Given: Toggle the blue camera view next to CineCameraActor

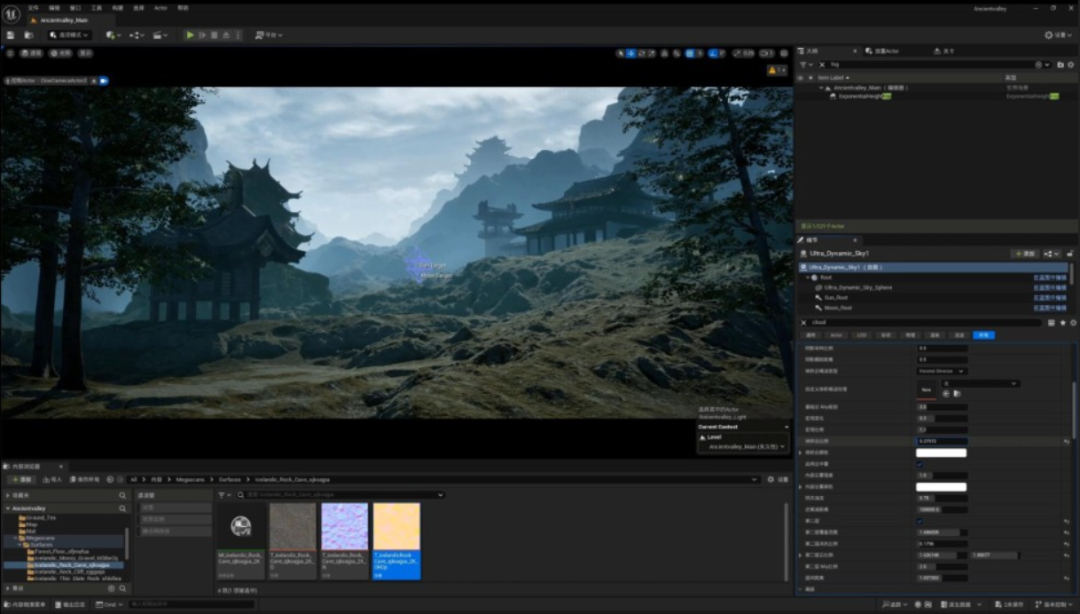Looking at the screenshot, I should coord(104,81).
